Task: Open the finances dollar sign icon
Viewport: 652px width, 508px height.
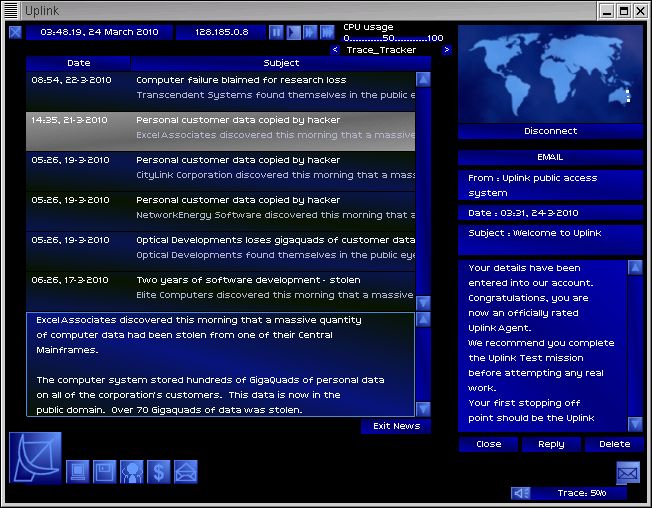Action: coord(159,472)
